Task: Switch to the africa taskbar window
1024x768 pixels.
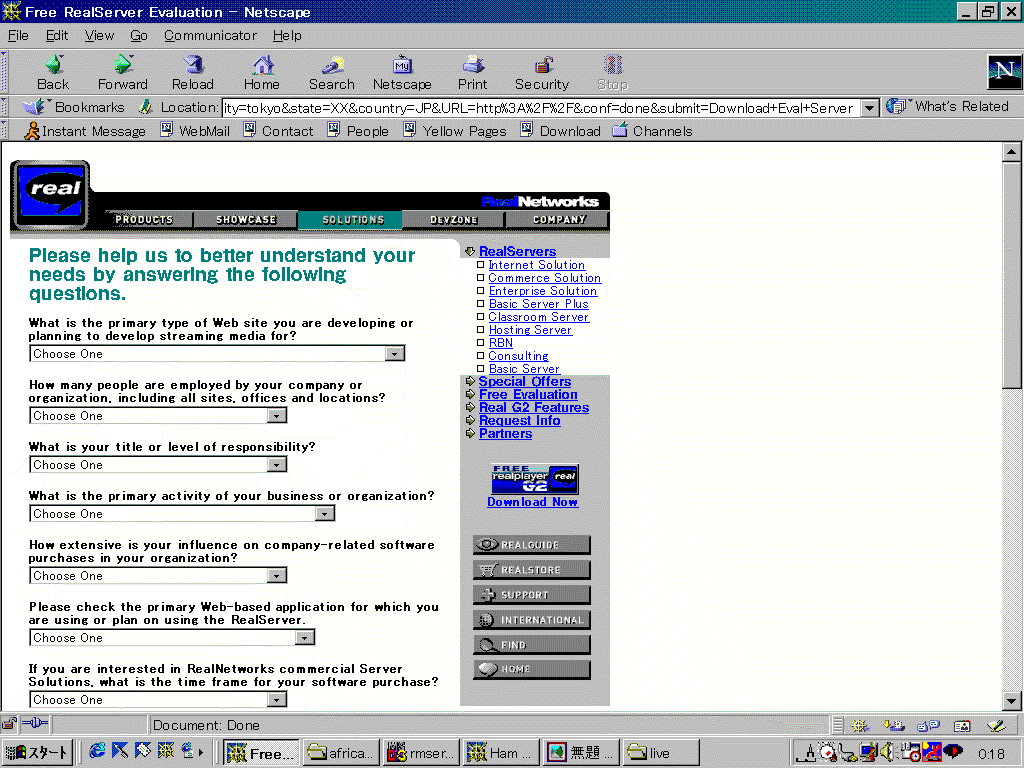Action: (340, 752)
